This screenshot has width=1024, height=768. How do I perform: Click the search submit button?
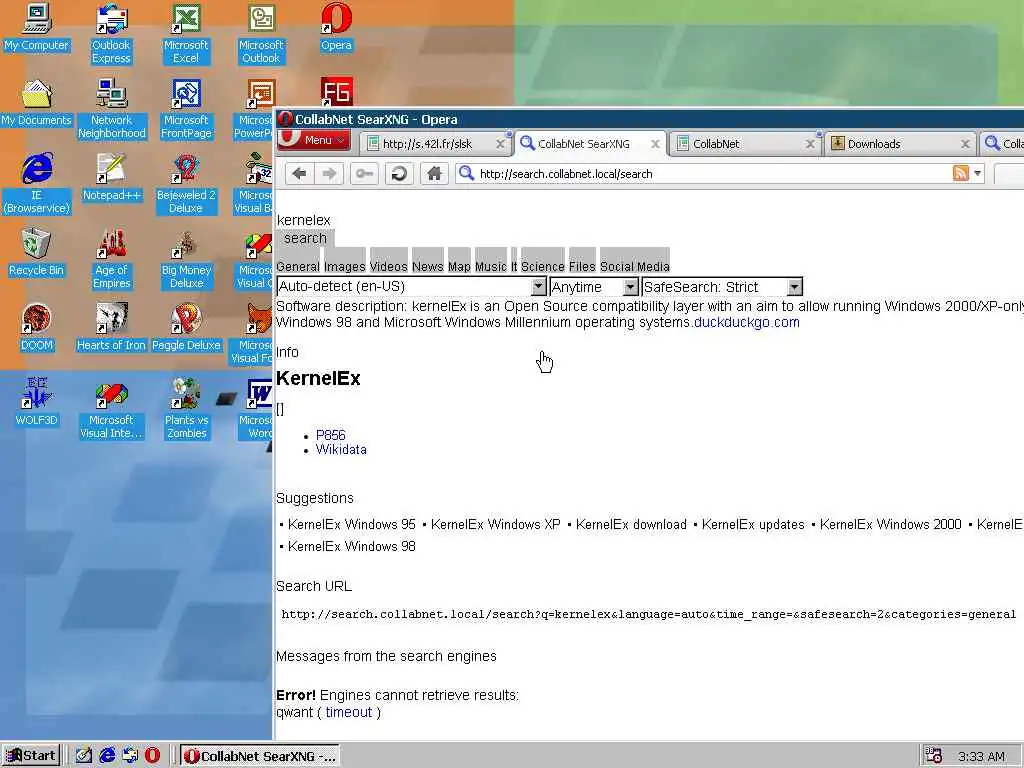pyautogui.click(x=305, y=238)
